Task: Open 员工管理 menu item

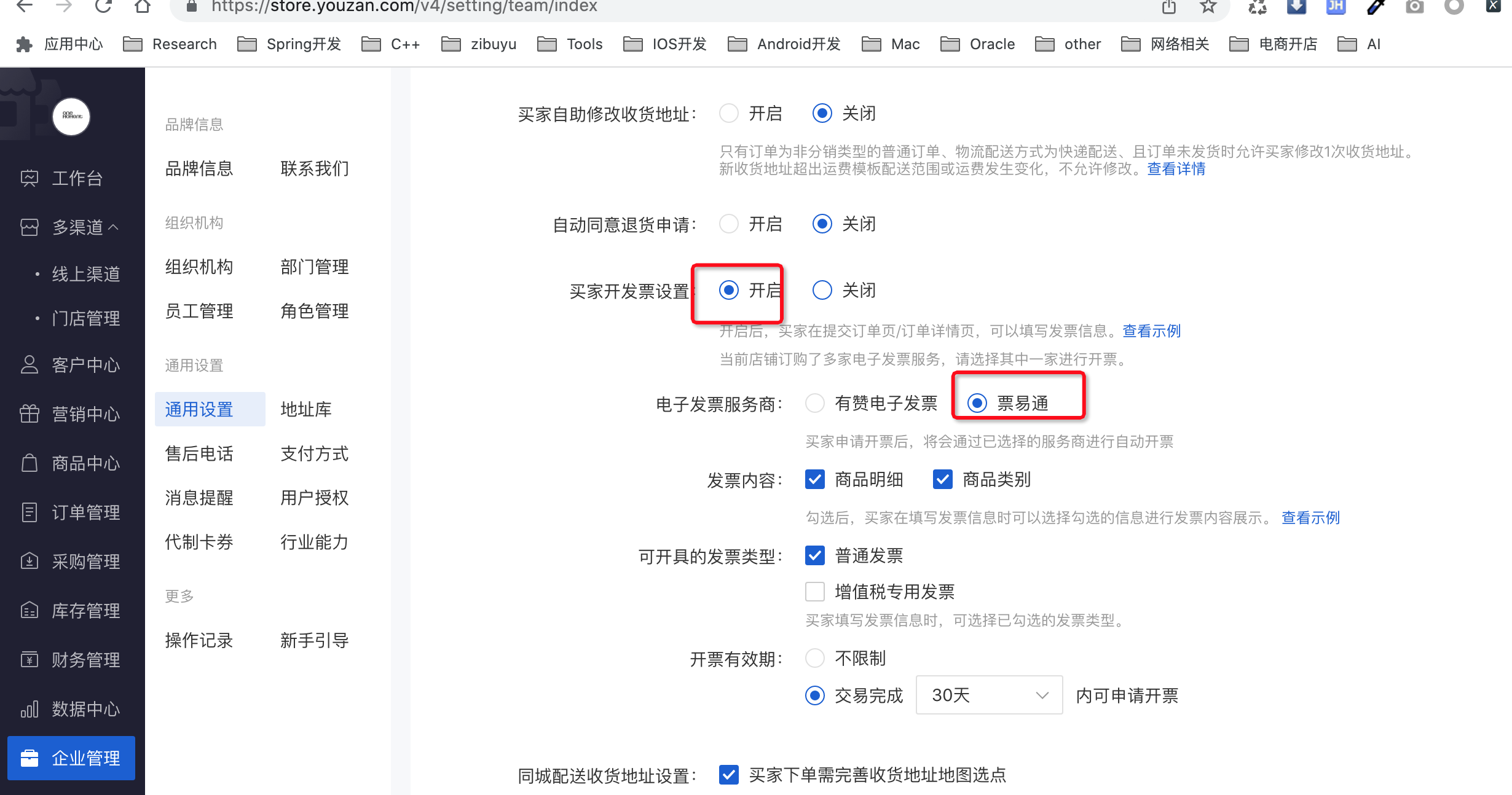Action: tap(199, 311)
